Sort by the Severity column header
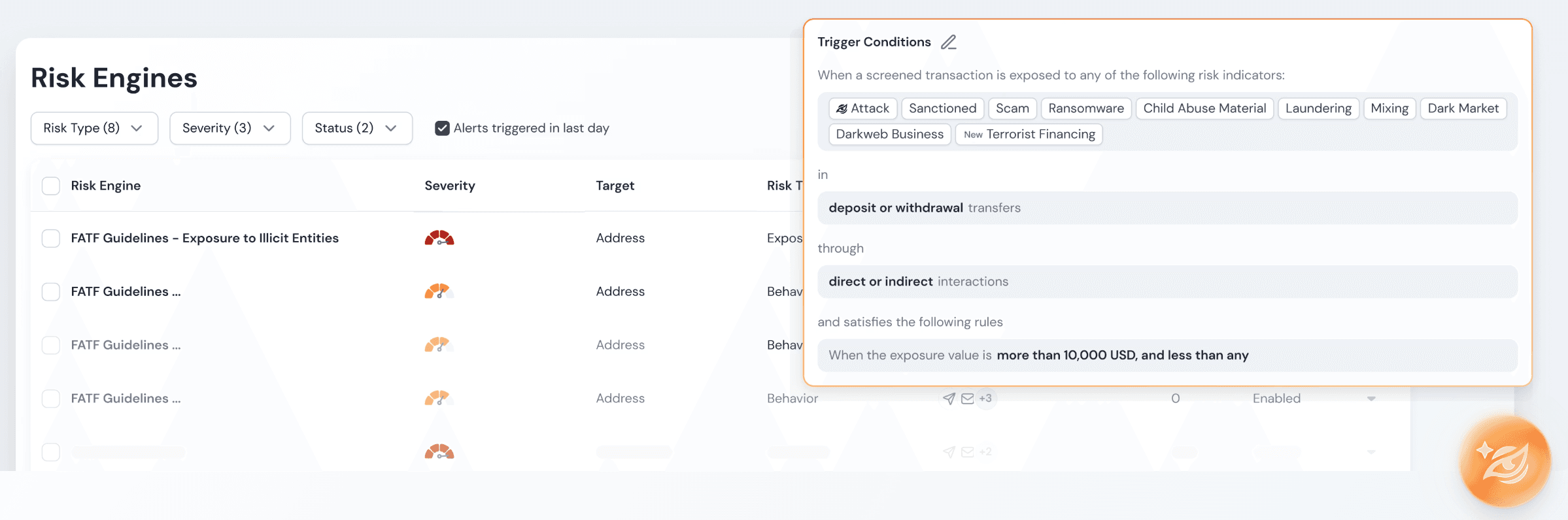The height and width of the screenshot is (520, 1568). (x=450, y=186)
